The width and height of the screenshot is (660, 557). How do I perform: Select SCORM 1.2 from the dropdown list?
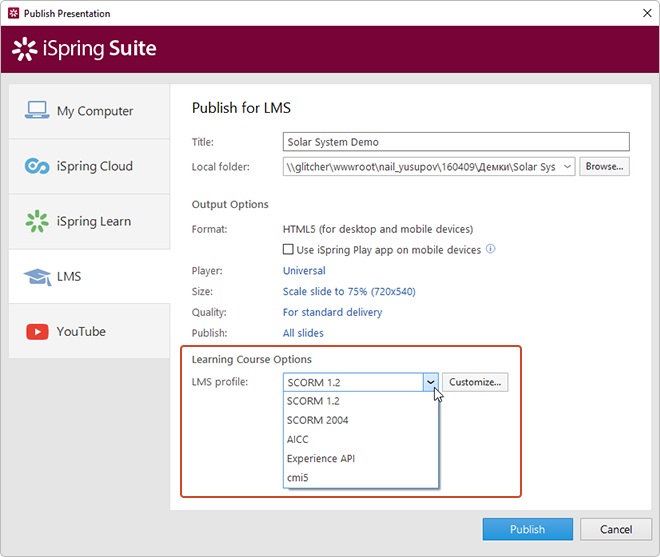tap(361, 401)
